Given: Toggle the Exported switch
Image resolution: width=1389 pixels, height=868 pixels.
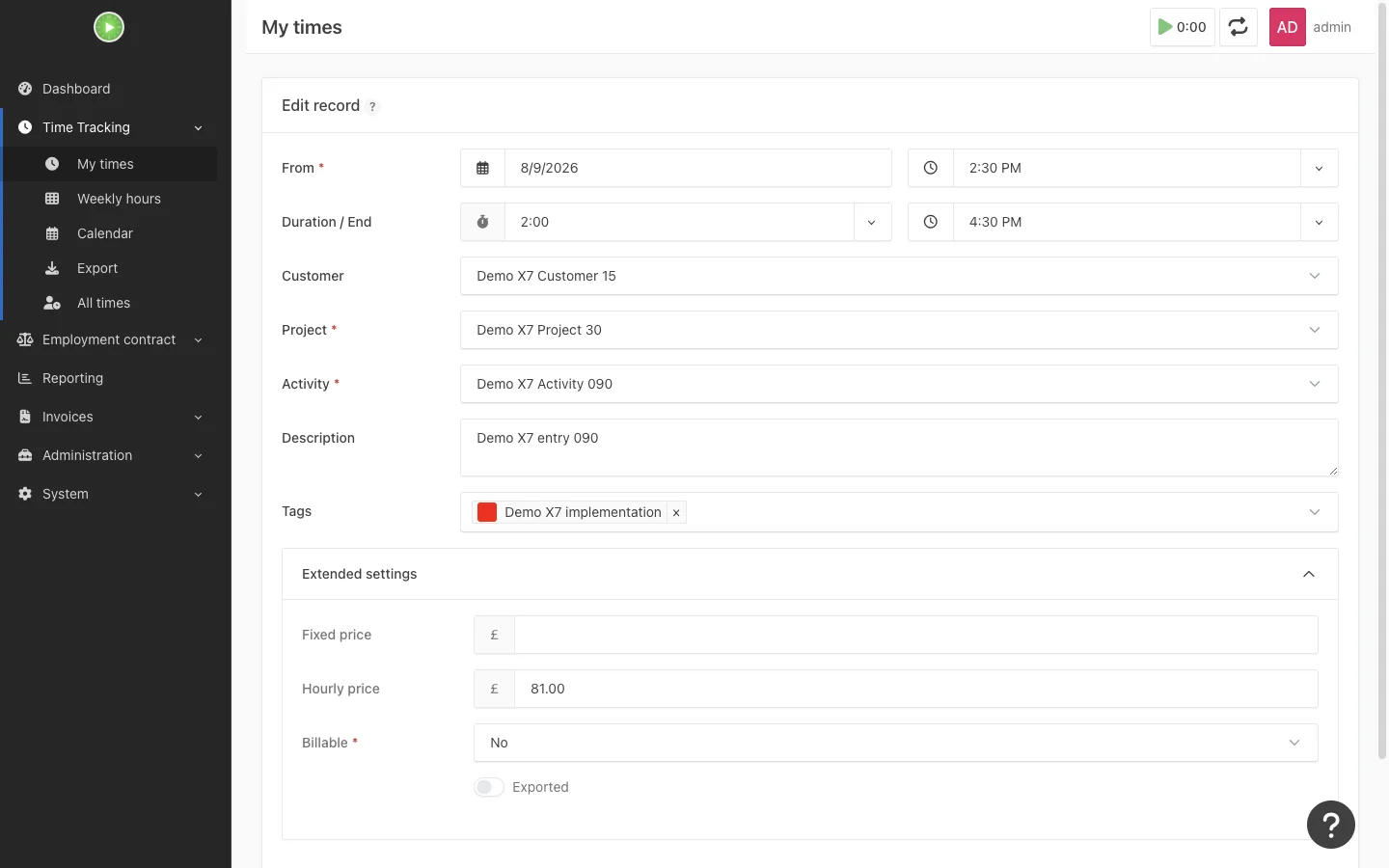Looking at the screenshot, I should (x=489, y=787).
